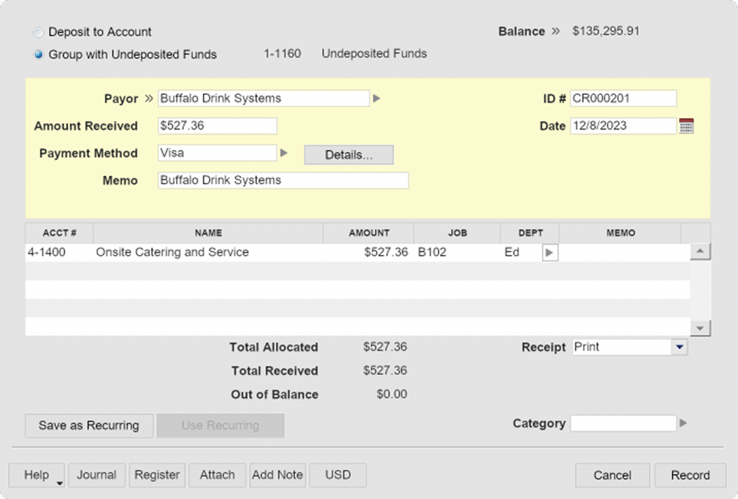Click the double chevron beside Balance
This screenshot has height=499, width=738.
tap(555, 31)
